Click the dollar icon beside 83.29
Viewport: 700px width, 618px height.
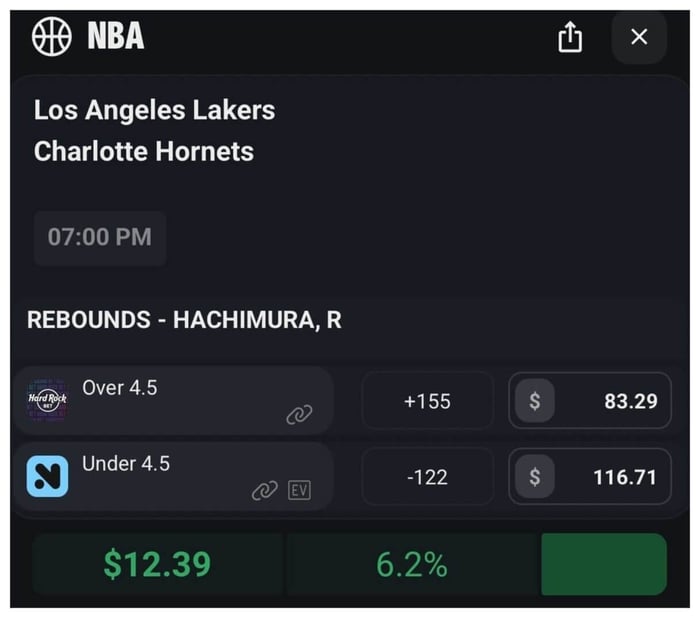[535, 401]
